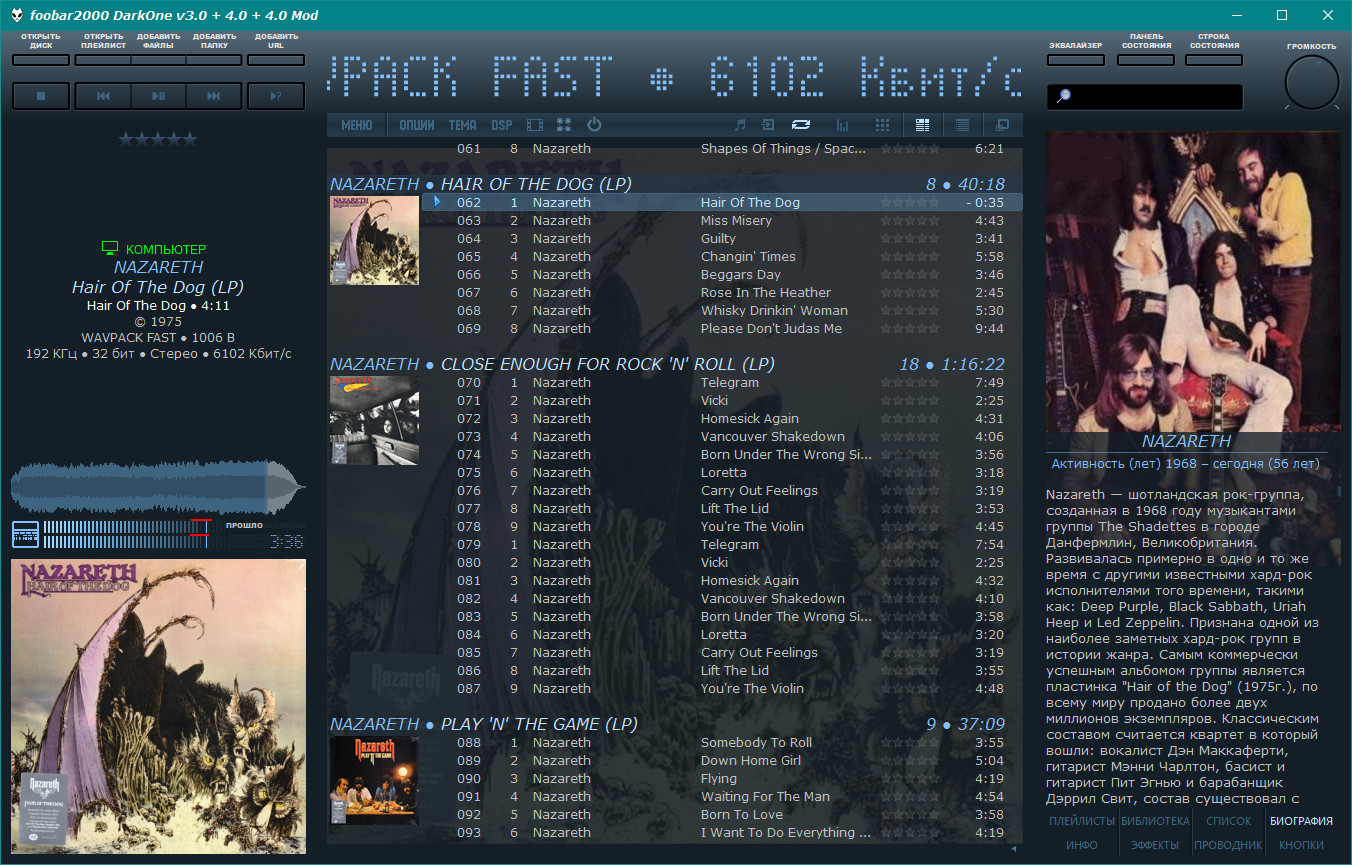Click the large Hair of the Dog cover
Image resolution: width=1352 pixels, height=865 pixels.
point(158,706)
